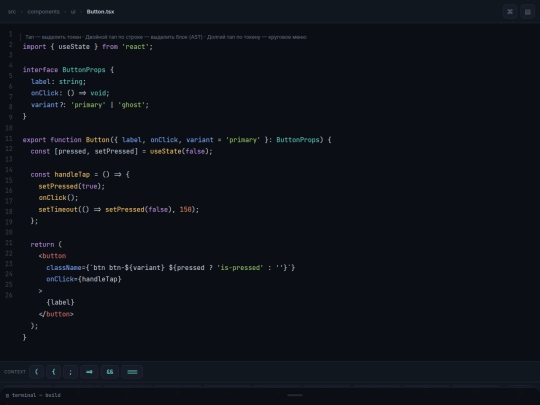Select the 'CONTEXT' label in bottom bar
Image resolution: width=540 pixels, height=405 pixels.
(15, 372)
